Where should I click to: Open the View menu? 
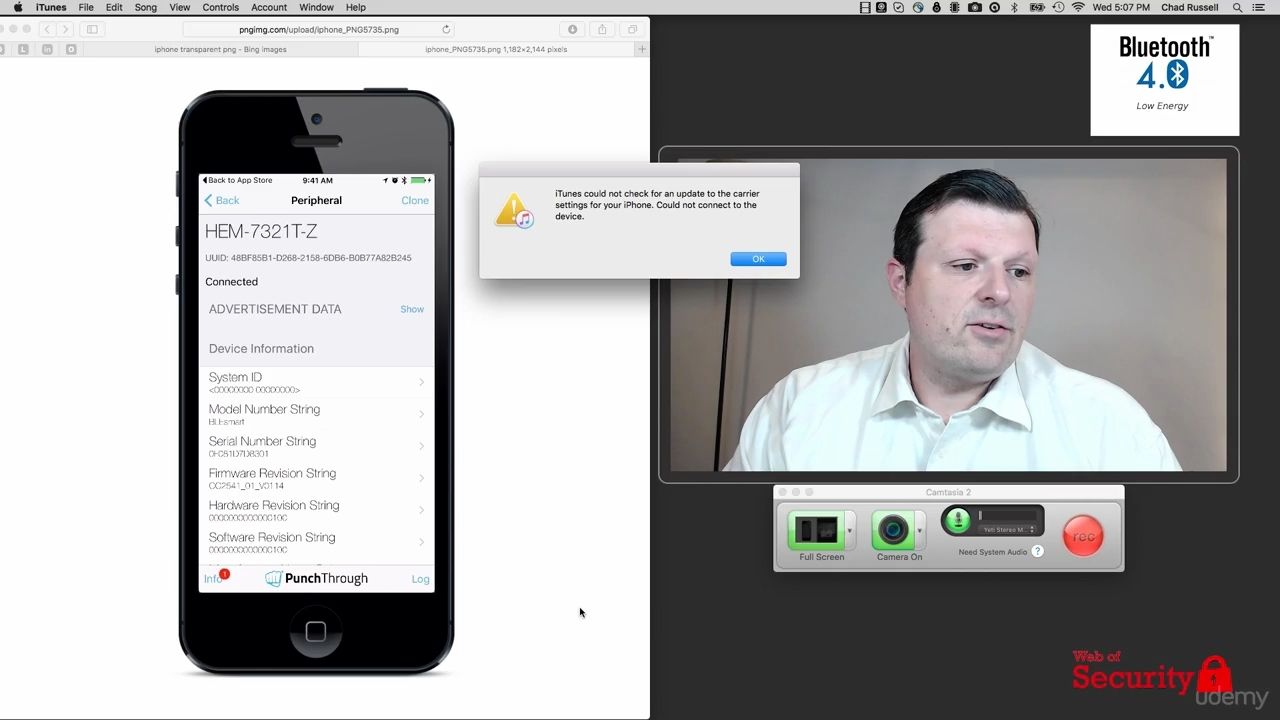click(x=180, y=7)
